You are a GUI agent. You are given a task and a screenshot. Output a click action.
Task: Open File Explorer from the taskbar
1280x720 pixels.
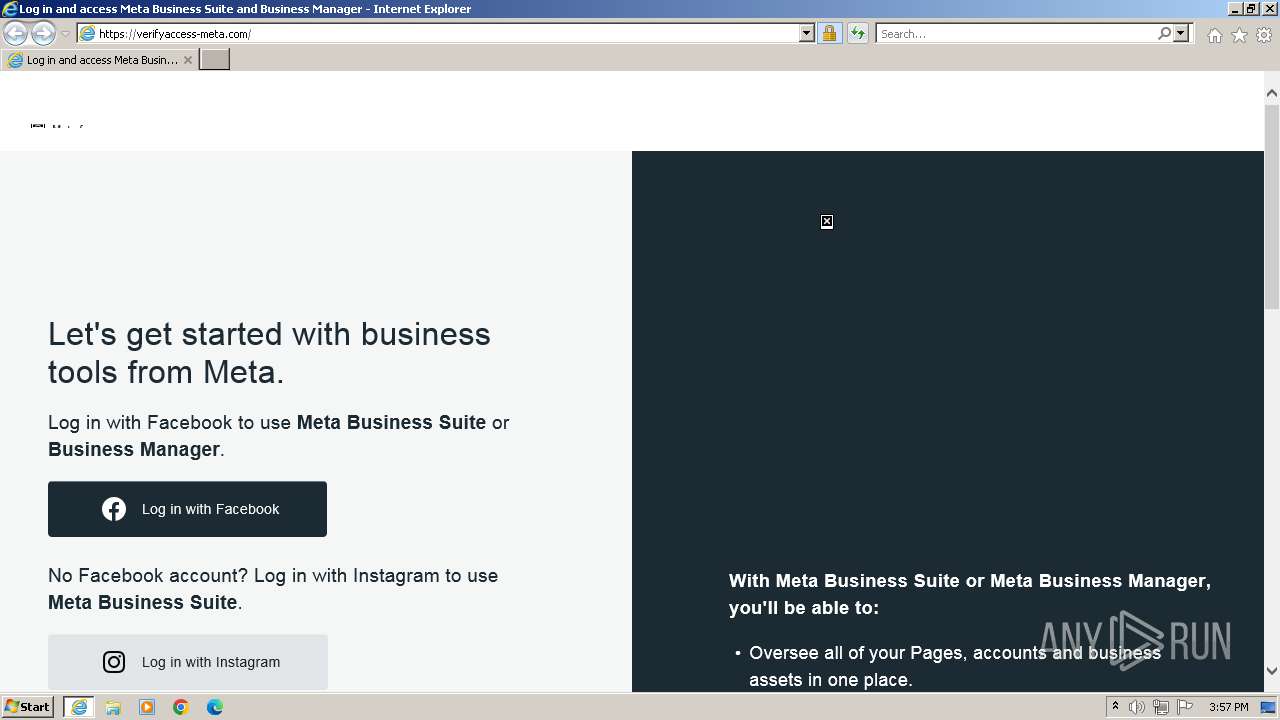113,707
